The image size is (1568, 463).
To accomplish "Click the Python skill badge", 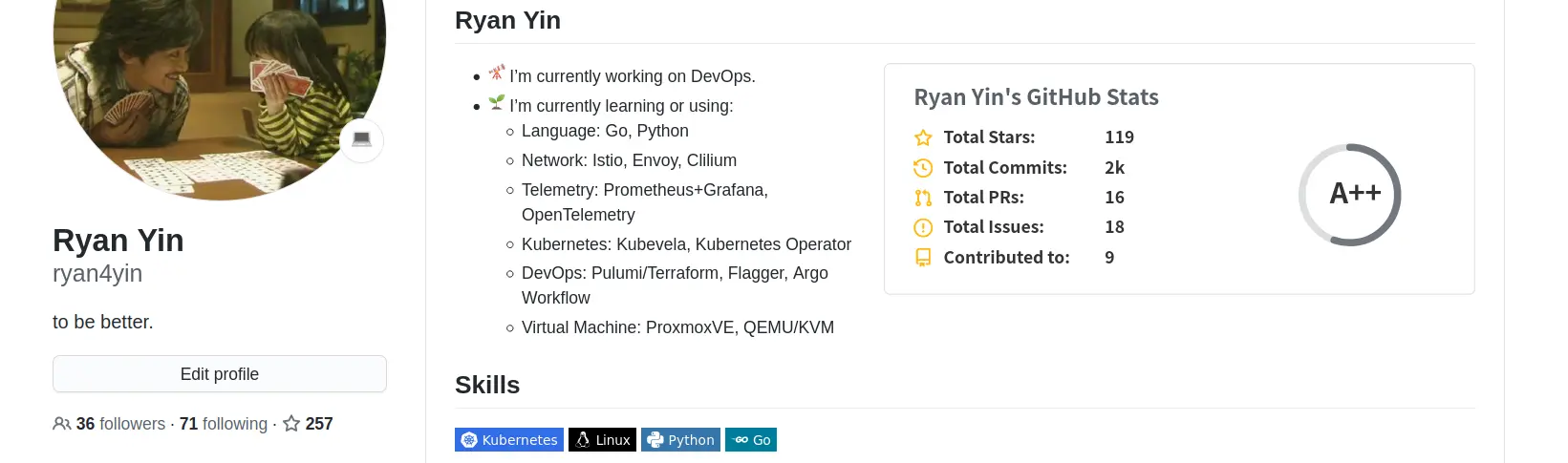I will 680,440.
